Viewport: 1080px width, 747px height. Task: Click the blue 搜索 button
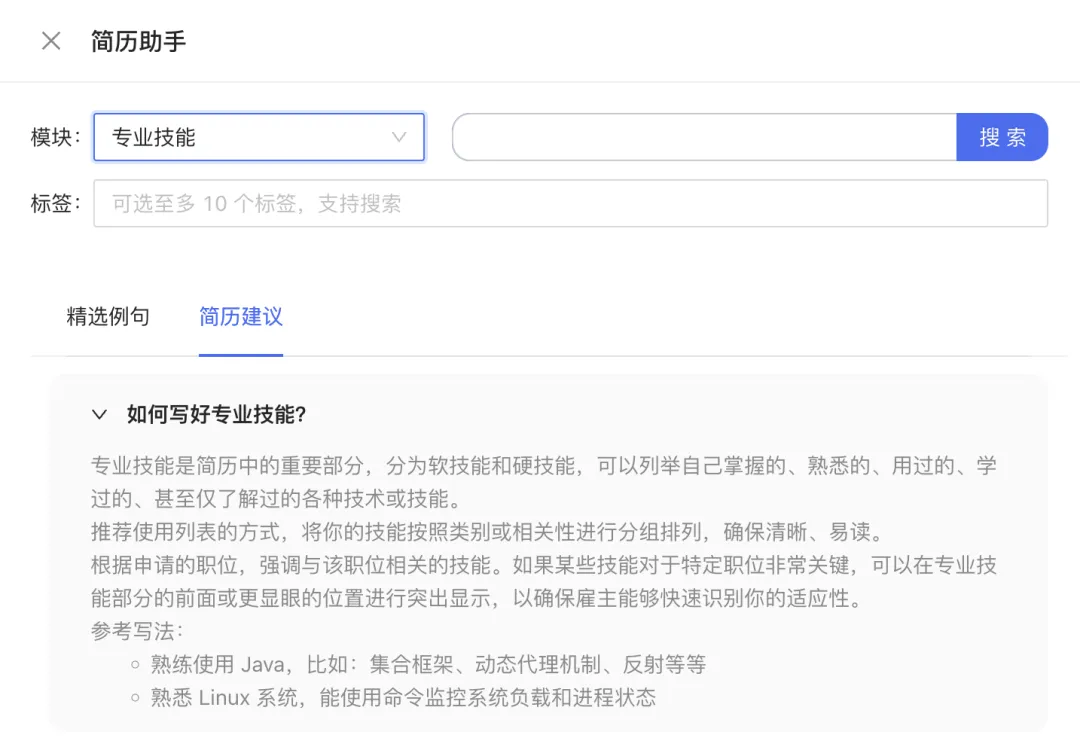point(1002,137)
